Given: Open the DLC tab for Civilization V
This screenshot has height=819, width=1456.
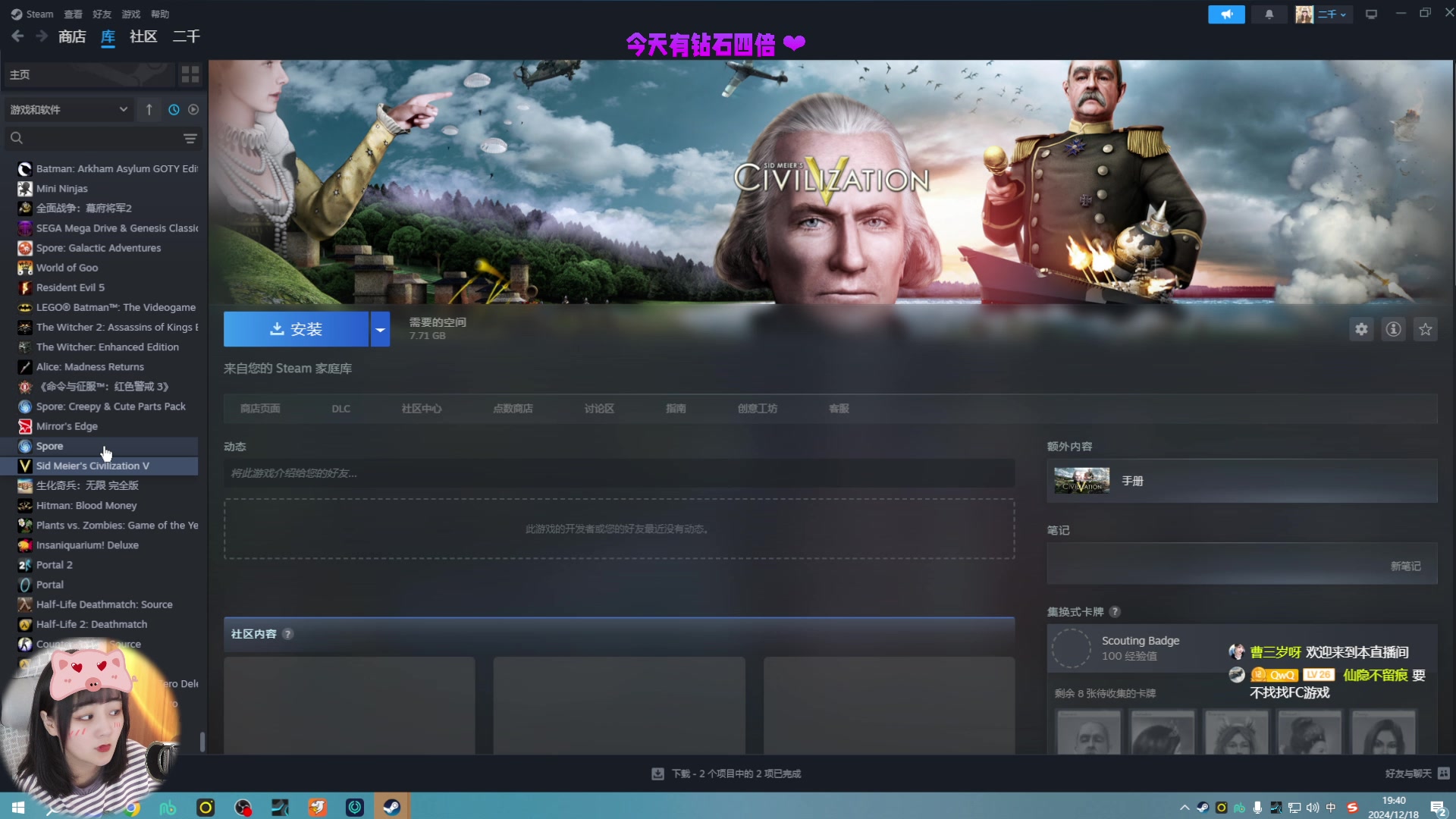Looking at the screenshot, I should coord(340,408).
